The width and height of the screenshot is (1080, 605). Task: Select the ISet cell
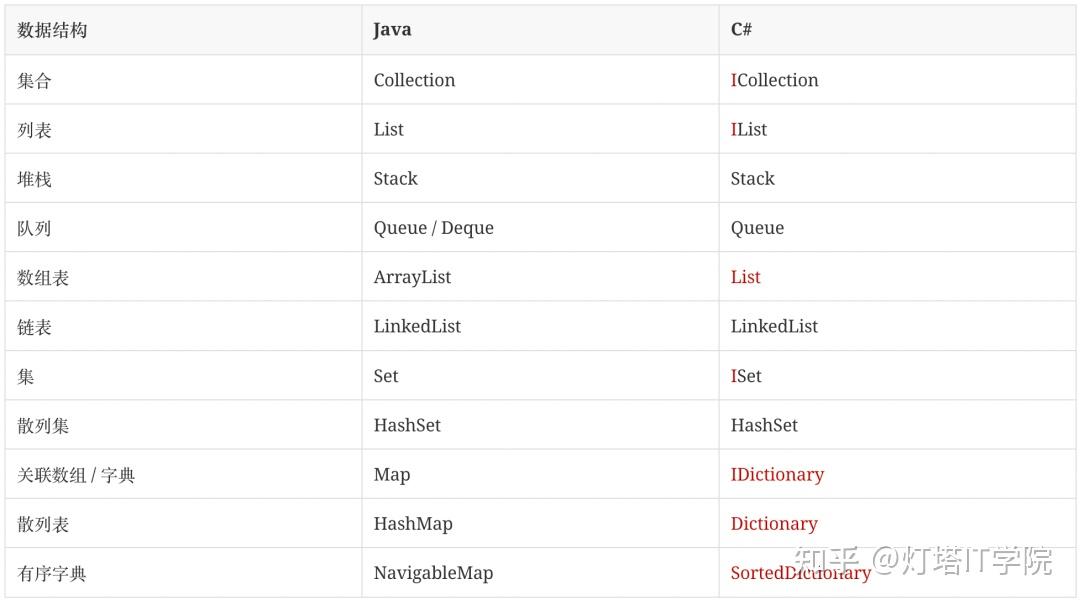(x=746, y=376)
